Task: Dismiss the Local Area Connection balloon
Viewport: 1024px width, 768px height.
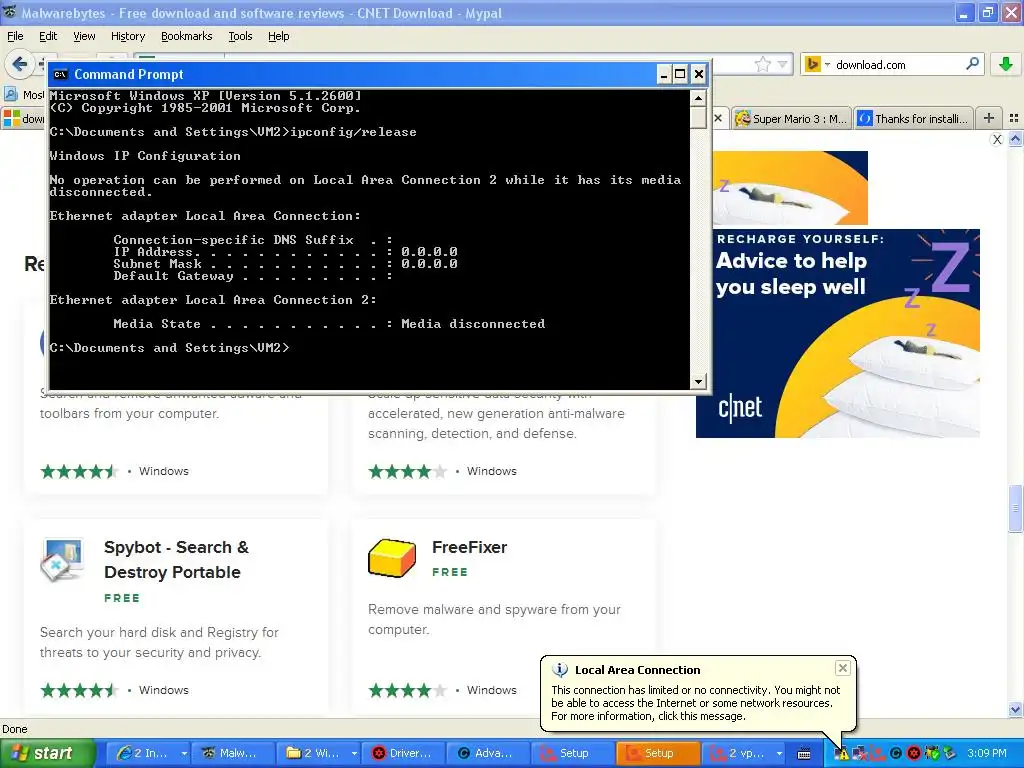Action: click(x=842, y=668)
